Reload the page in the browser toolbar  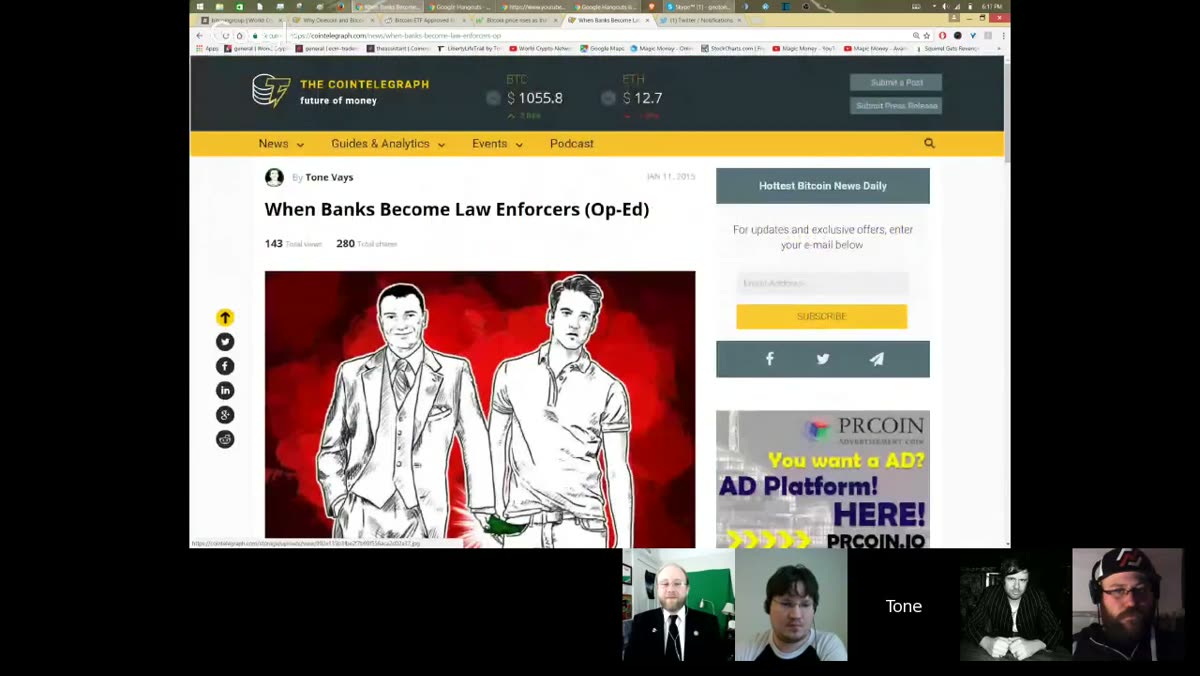tap(226, 36)
